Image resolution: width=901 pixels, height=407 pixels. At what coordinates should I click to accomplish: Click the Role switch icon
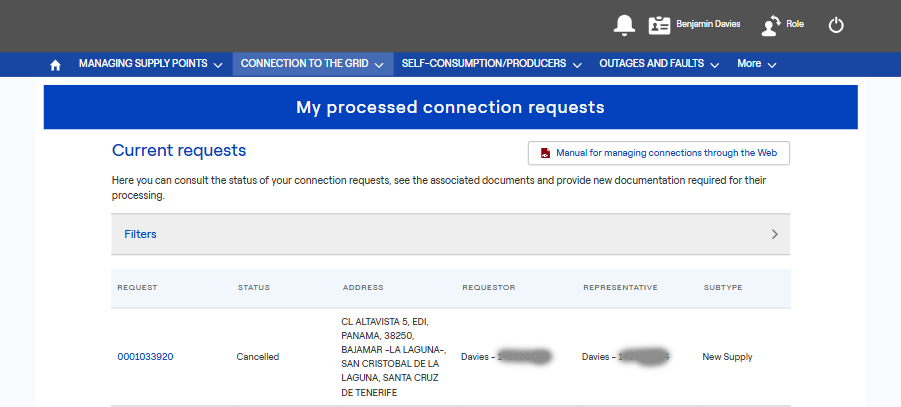(771, 25)
